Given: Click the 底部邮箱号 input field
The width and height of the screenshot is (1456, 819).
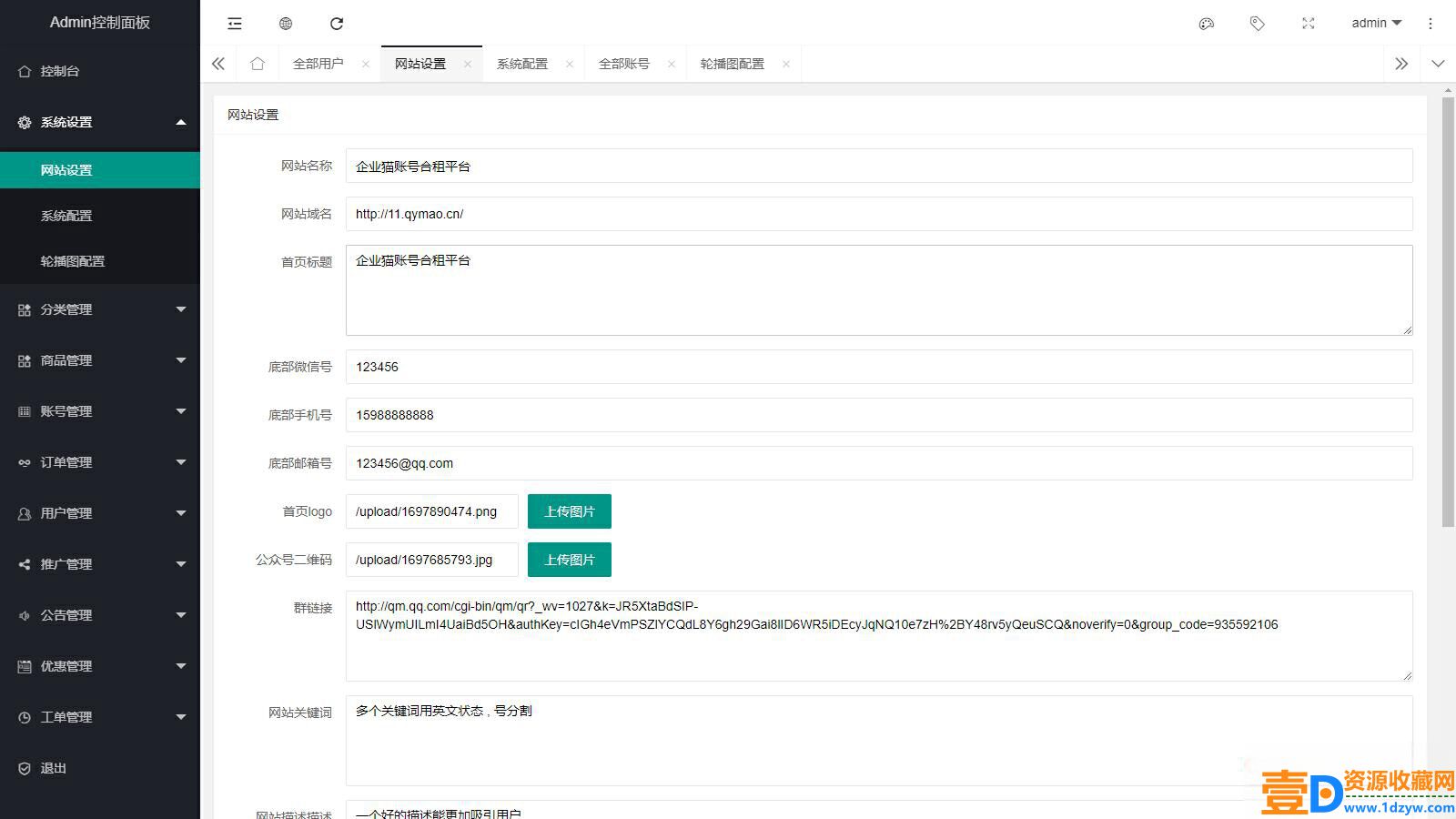Looking at the screenshot, I should 879,463.
